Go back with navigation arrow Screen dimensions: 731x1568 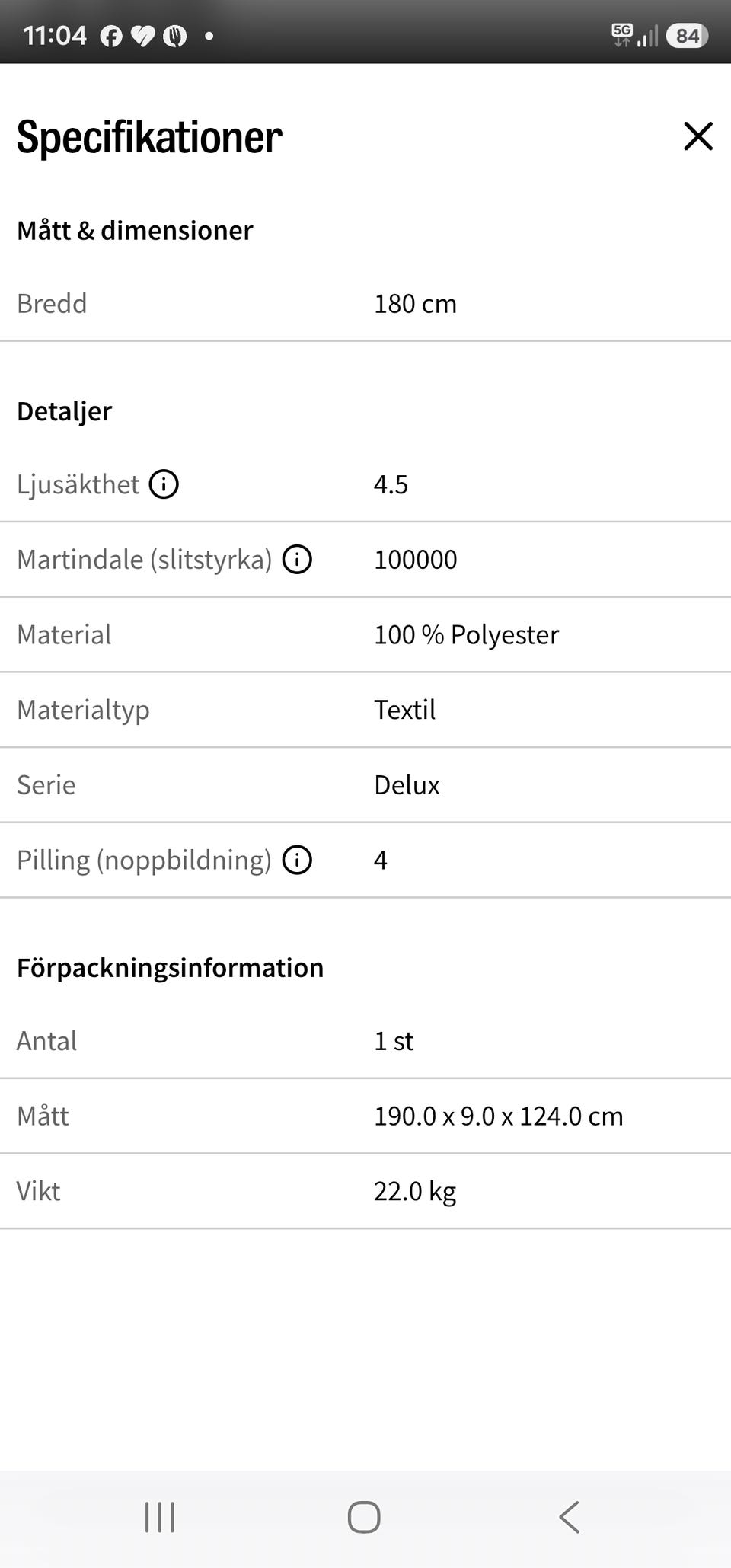tap(569, 1517)
